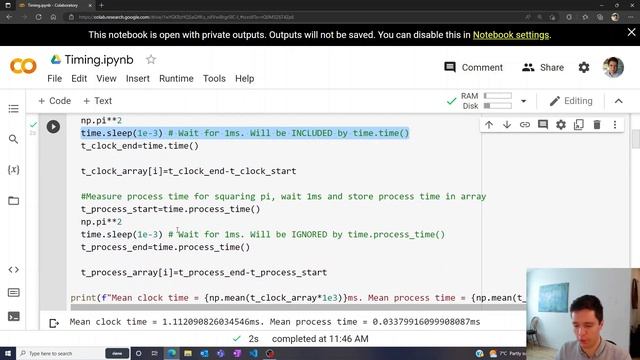Image resolution: width=640 pixels, height=360 pixels.
Task: Open the table of contents sidebar icon
Action: pos(13,109)
